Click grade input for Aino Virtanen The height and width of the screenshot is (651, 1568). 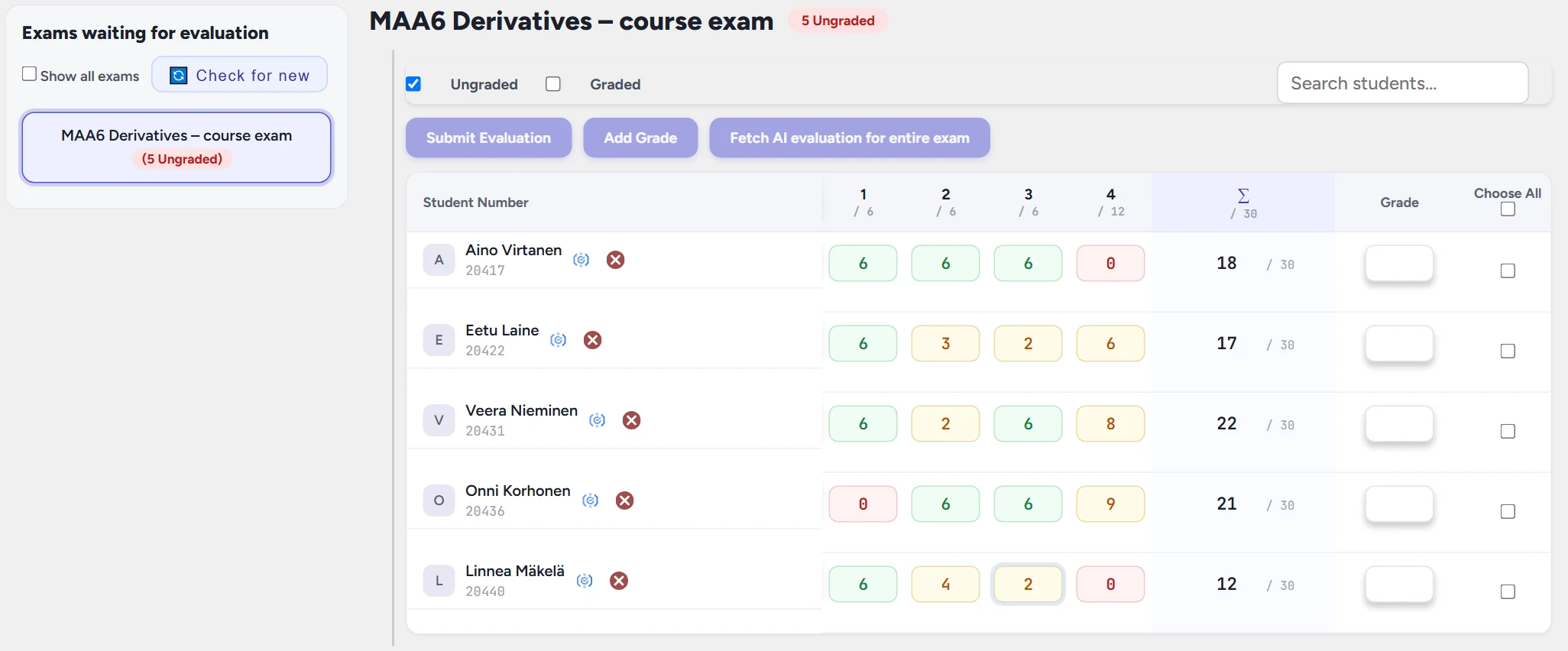click(x=1399, y=264)
